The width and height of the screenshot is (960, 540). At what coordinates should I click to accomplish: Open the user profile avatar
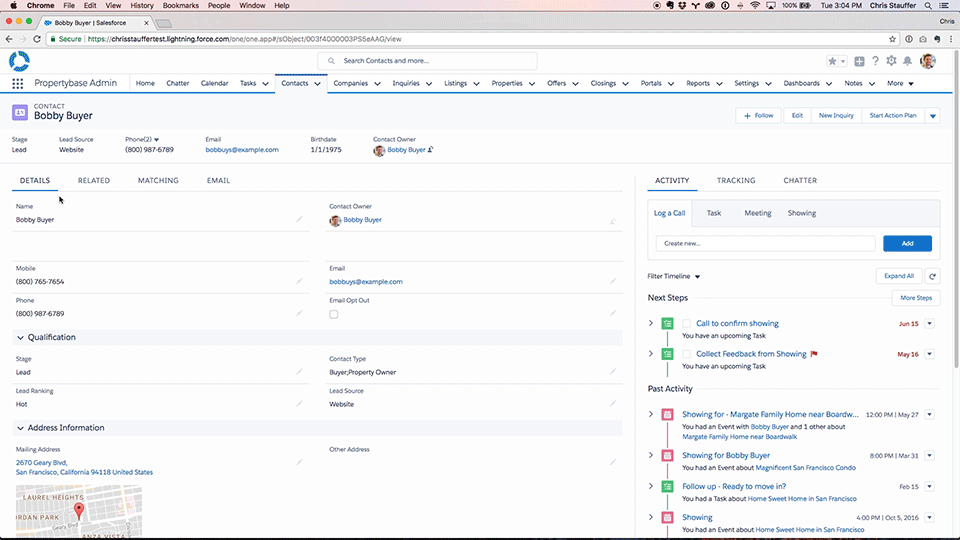(x=928, y=61)
